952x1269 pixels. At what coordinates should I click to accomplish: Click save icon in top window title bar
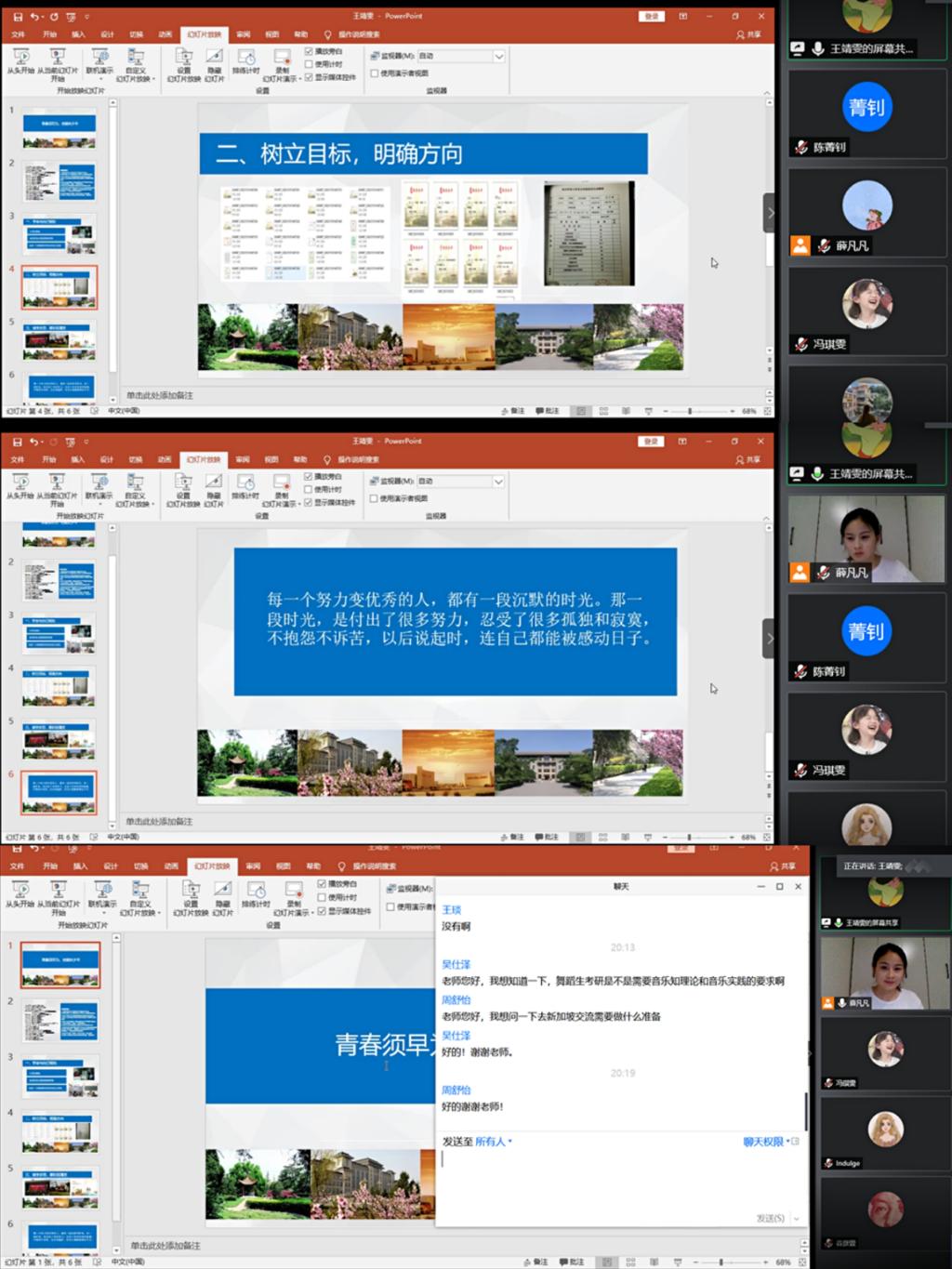[17, 17]
